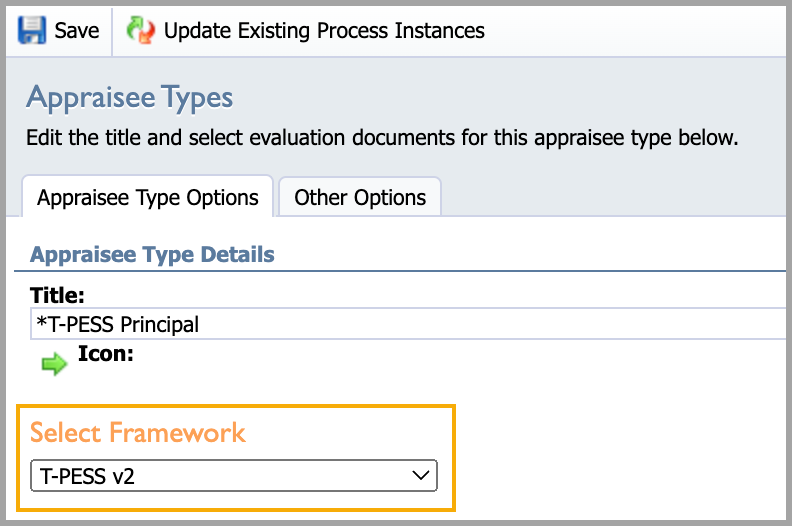Select Update Existing Process Instances text
This screenshot has height=526, width=792.
click(324, 31)
